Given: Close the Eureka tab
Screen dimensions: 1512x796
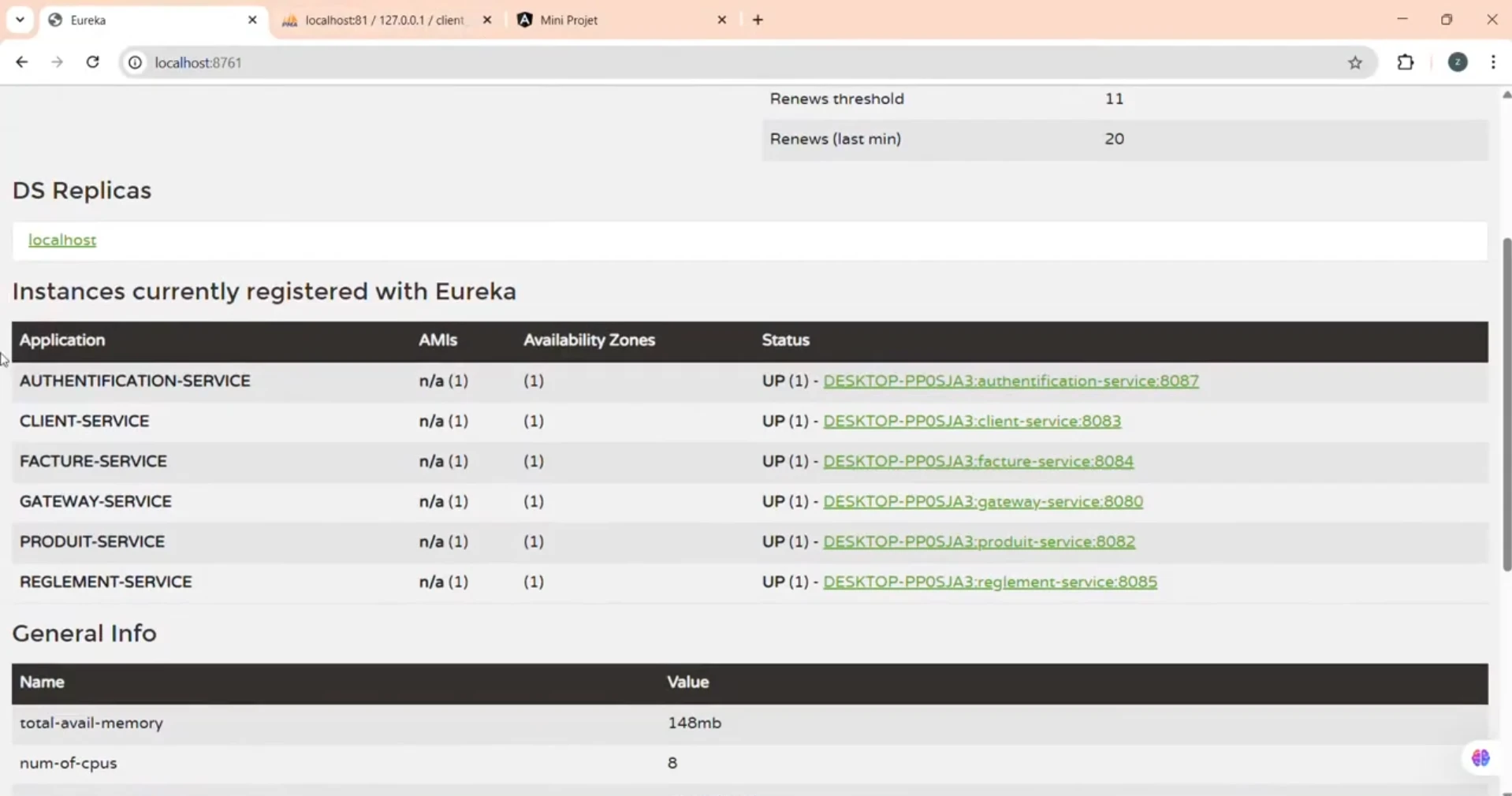Looking at the screenshot, I should pyautogui.click(x=253, y=20).
